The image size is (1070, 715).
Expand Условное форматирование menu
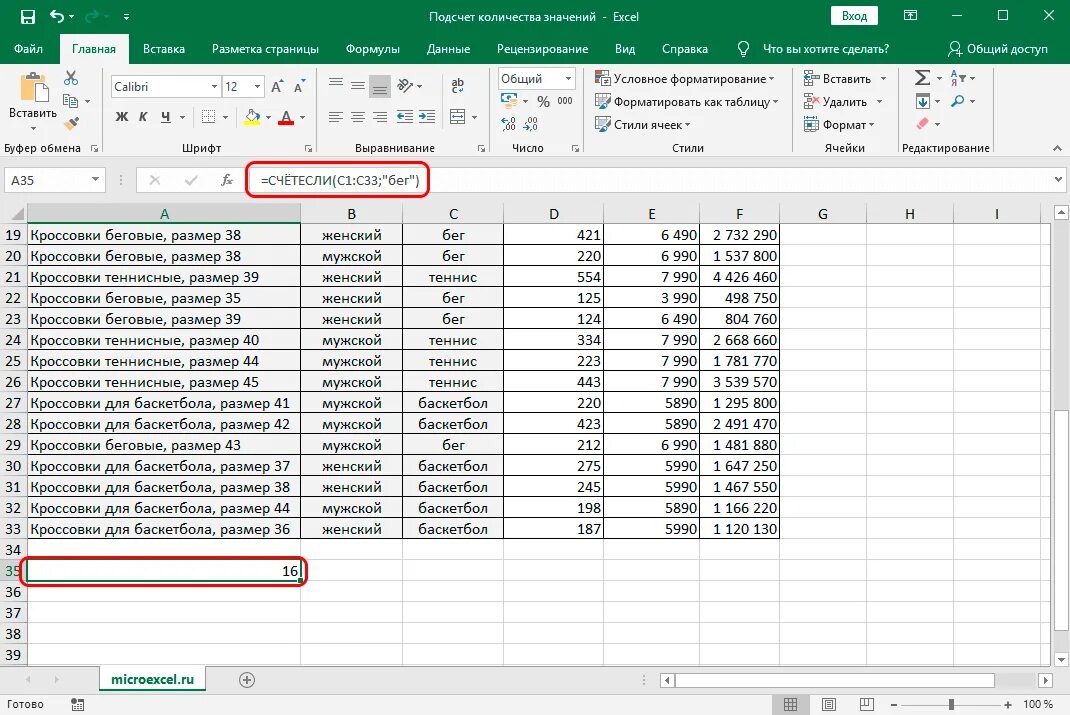pyautogui.click(x=684, y=78)
